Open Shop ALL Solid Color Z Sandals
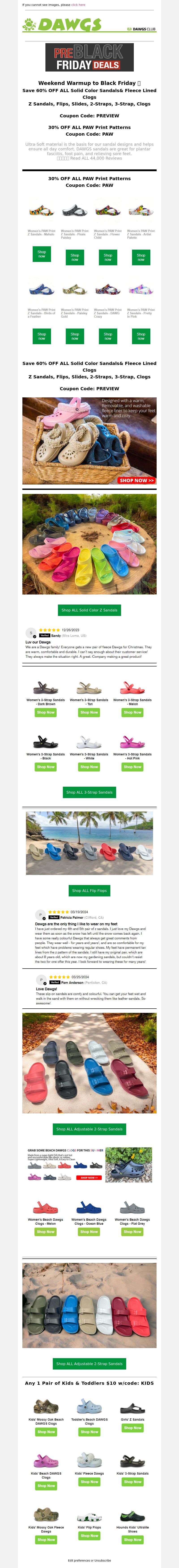 tap(89, 610)
